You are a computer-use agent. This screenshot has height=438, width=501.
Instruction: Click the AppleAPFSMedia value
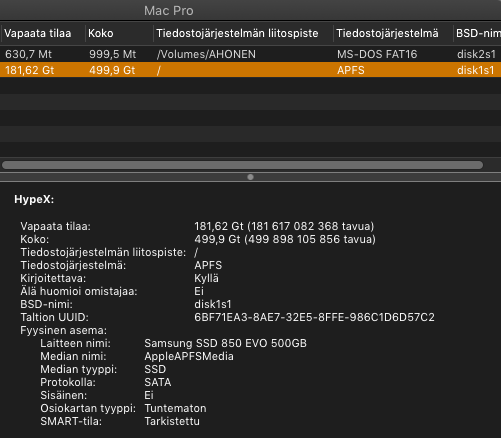[189, 356]
